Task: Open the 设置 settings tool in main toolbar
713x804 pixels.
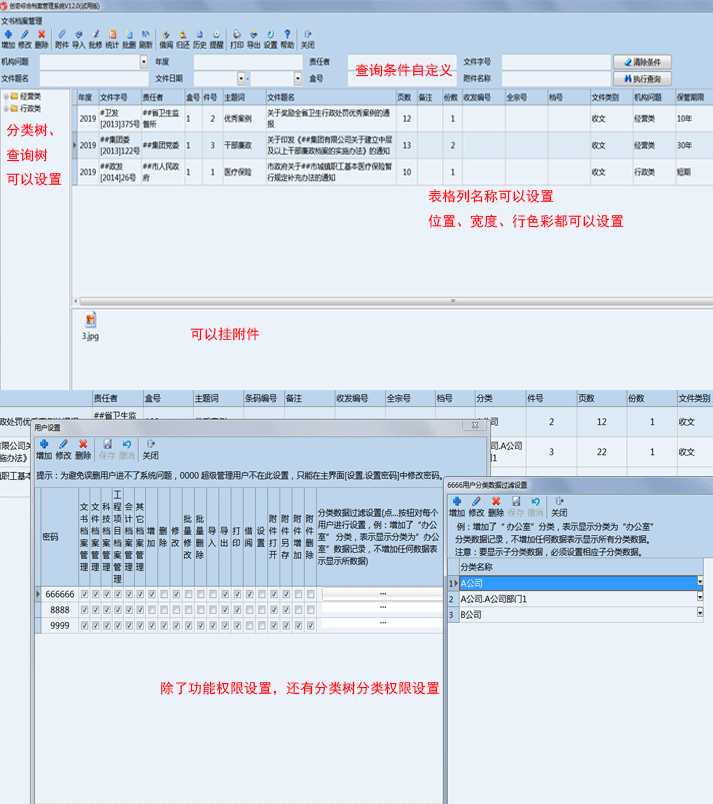Action: click(x=271, y=34)
